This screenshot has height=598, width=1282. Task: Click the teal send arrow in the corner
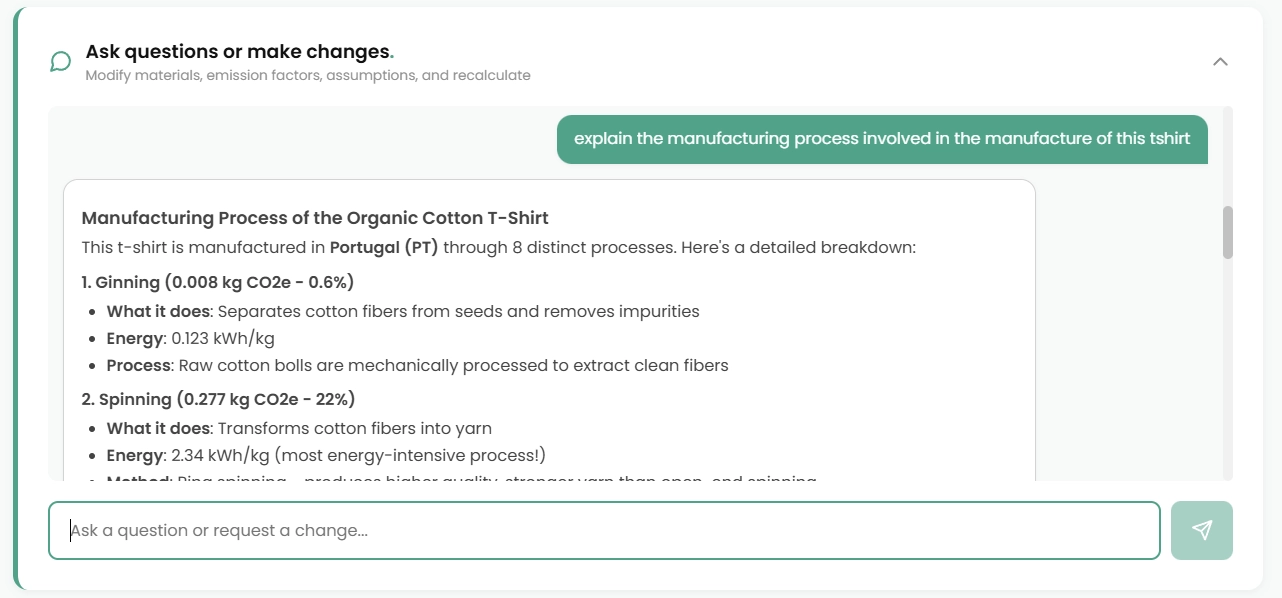point(1201,530)
